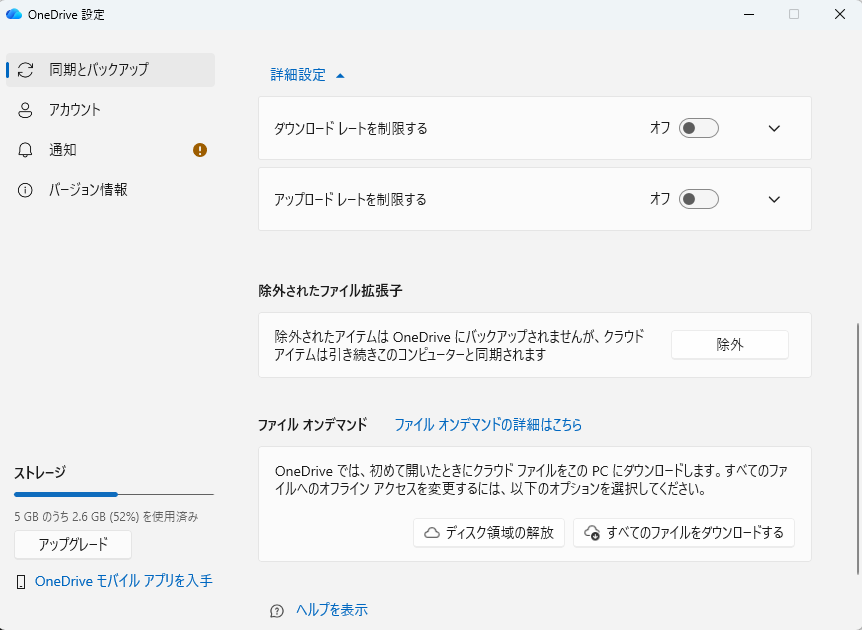Click the person icon beside アカウント
862x630 pixels.
point(25,110)
